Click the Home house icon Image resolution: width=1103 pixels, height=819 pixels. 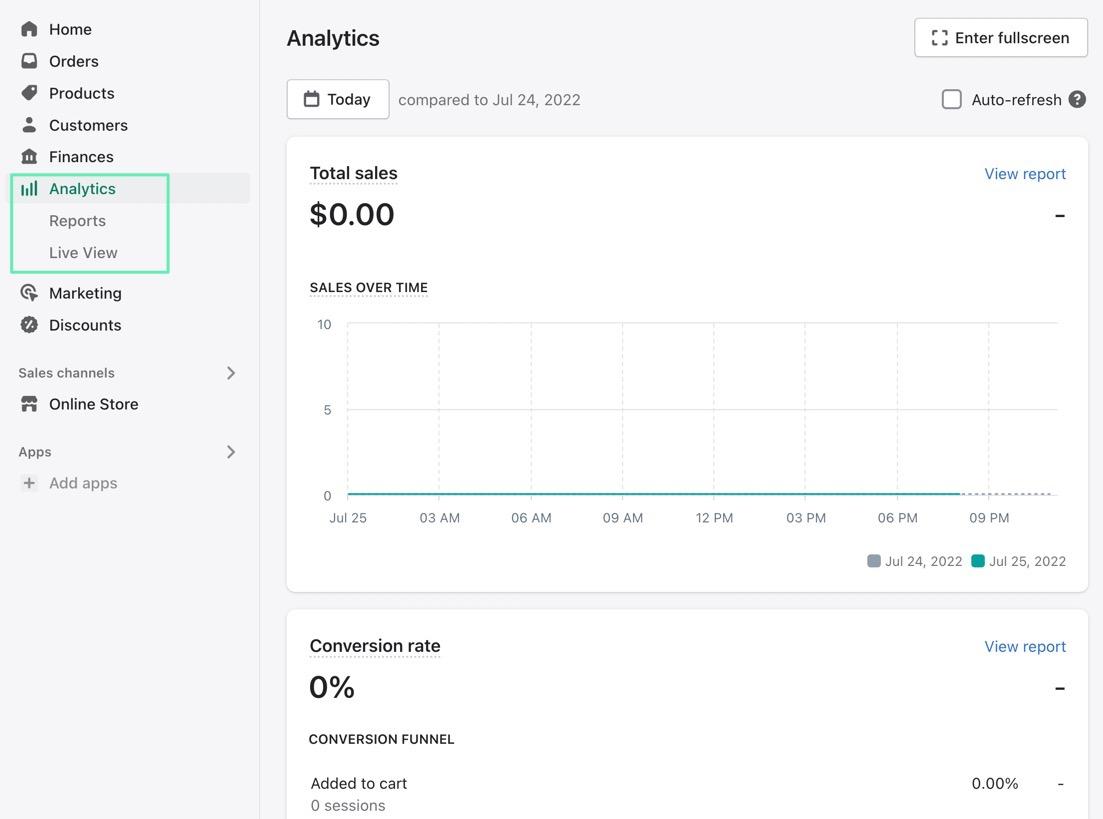tap(29, 29)
